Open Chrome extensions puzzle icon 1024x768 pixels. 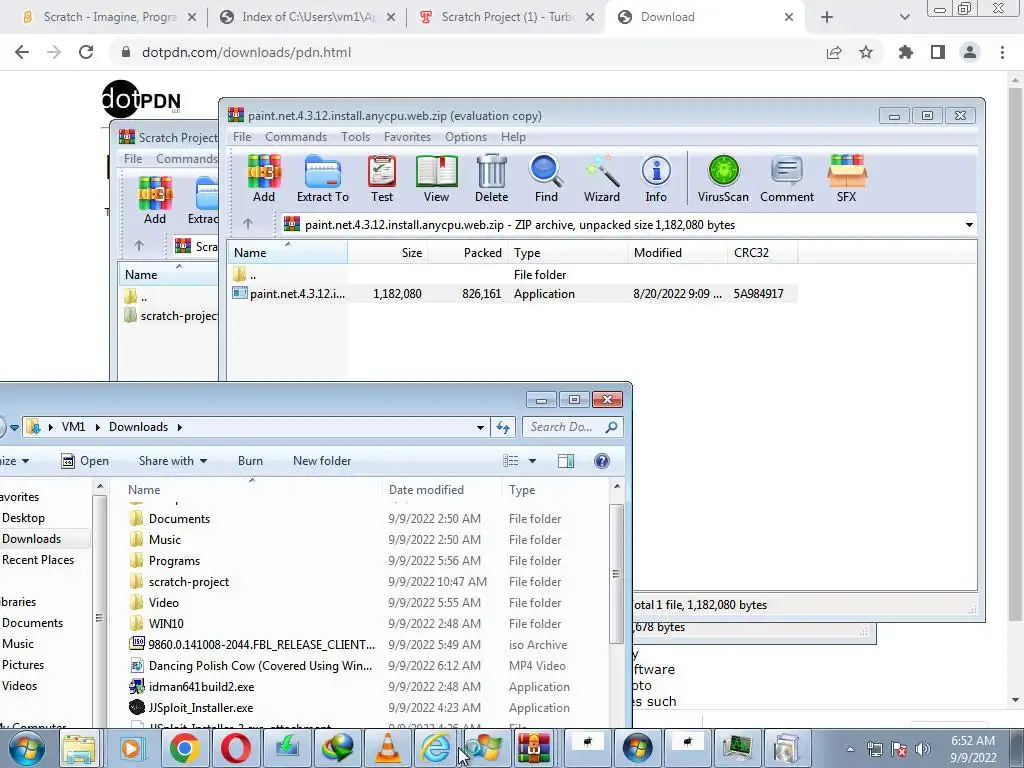[x=906, y=52]
